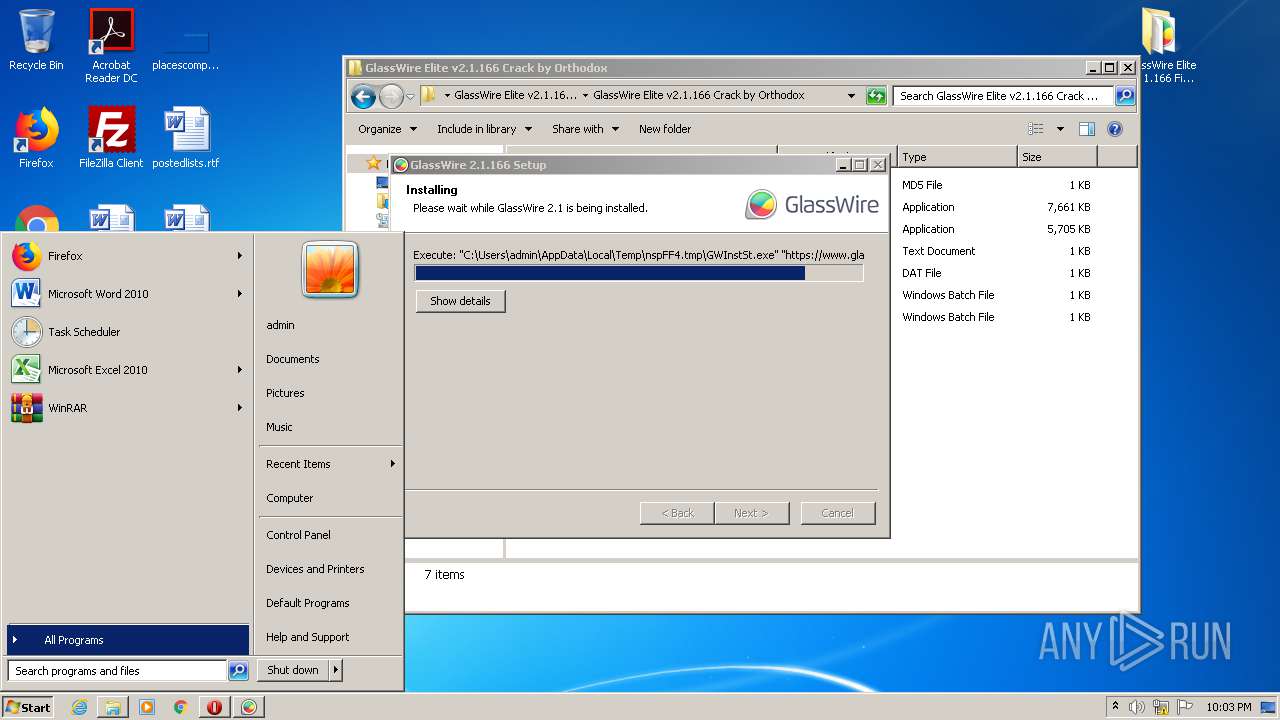
Task: Open Include in library dropdown
Action: coord(484,129)
